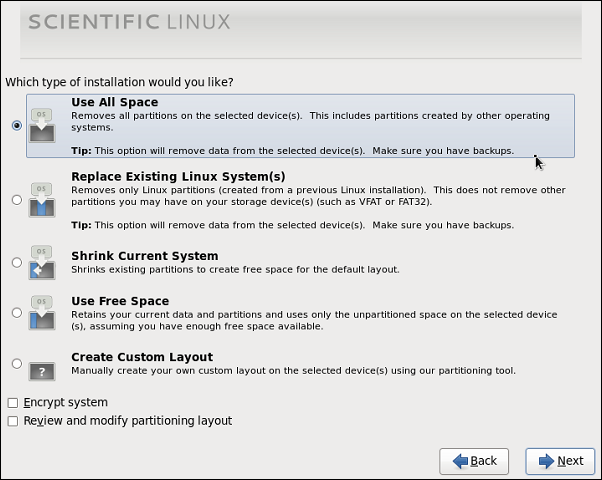Select the Replace Existing Linux System(s) radio button
The width and height of the screenshot is (602, 480).
pos(17,200)
